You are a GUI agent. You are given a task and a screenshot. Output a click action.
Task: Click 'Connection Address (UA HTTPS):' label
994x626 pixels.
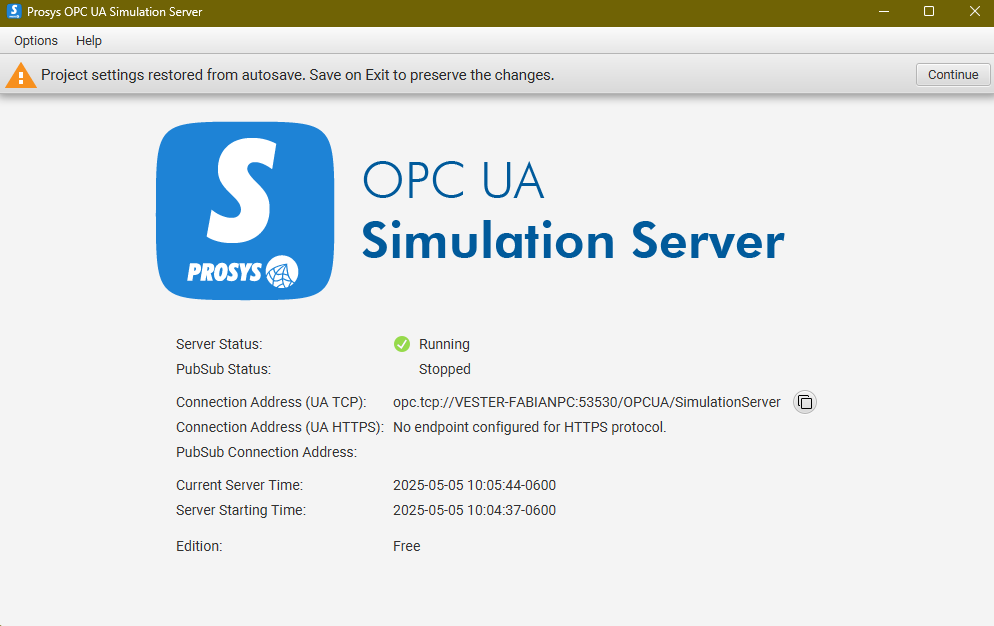click(280, 427)
